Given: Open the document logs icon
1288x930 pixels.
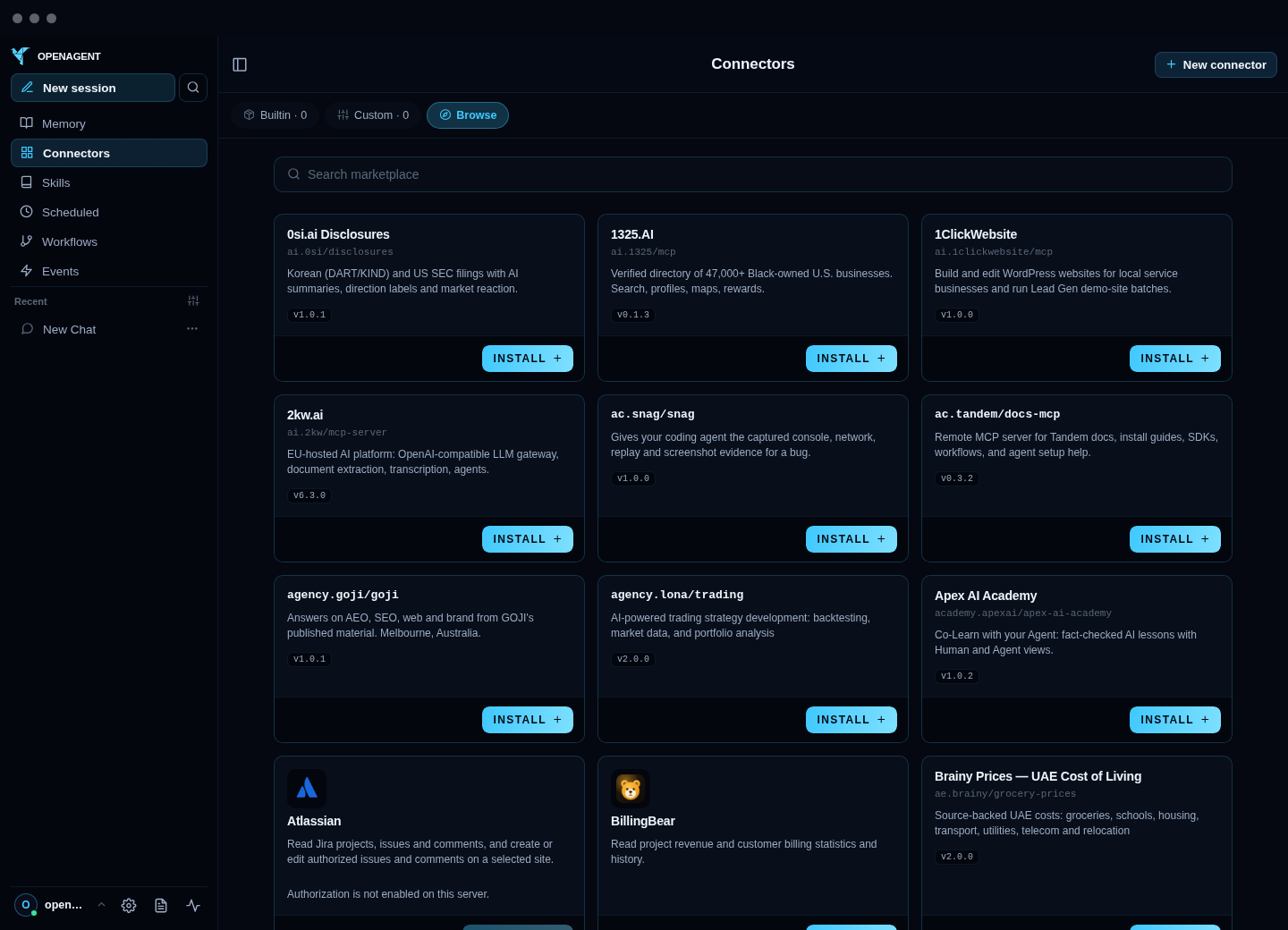Looking at the screenshot, I should [x=161, y=906].
